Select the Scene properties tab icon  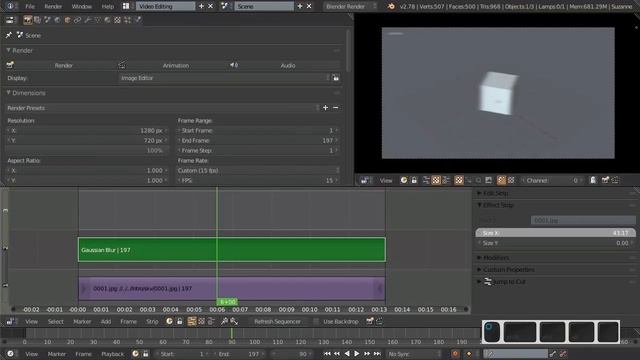[x=47, y=20]
